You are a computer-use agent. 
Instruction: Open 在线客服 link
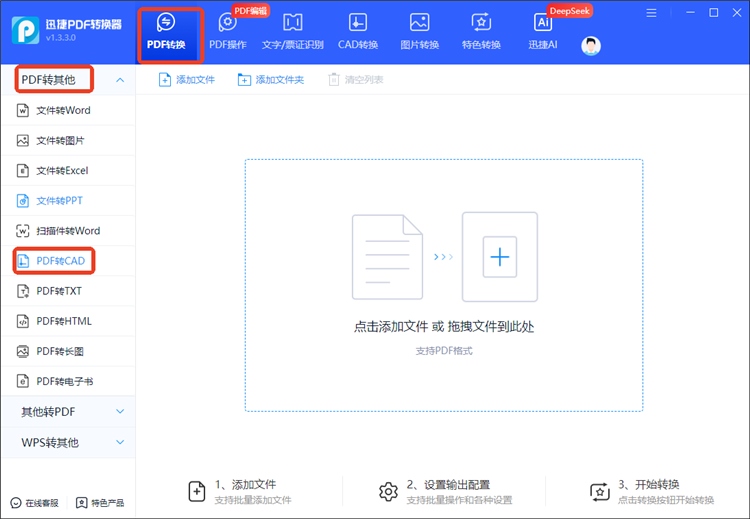pyautogui.click(x=34, y=503)
